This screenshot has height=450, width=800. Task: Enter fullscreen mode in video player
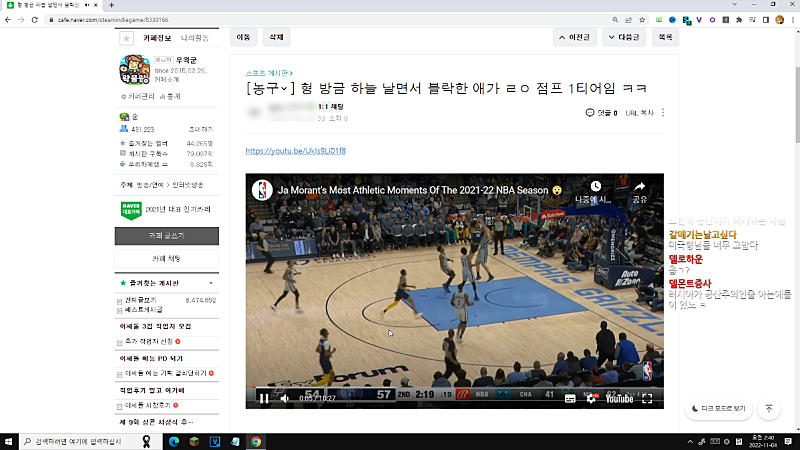tap(647, 398)
